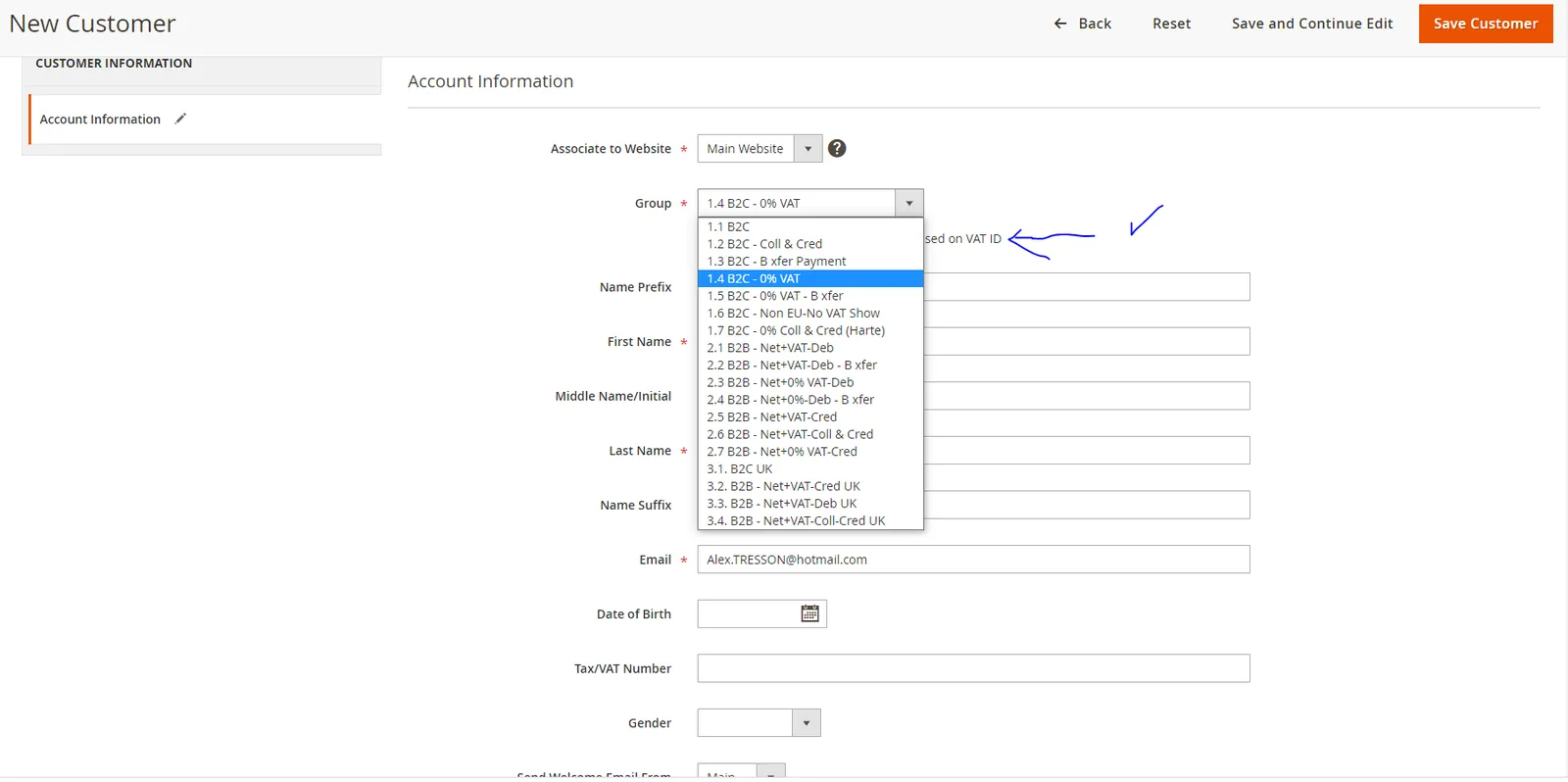Choose group 3.1. B2C UK

810,469
